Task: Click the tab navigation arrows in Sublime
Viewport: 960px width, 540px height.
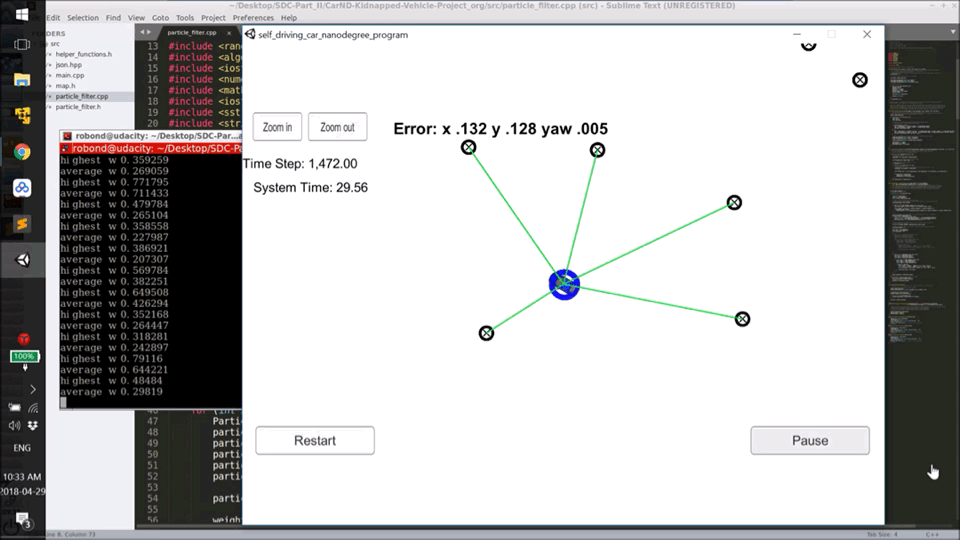Action: (145, 32)
